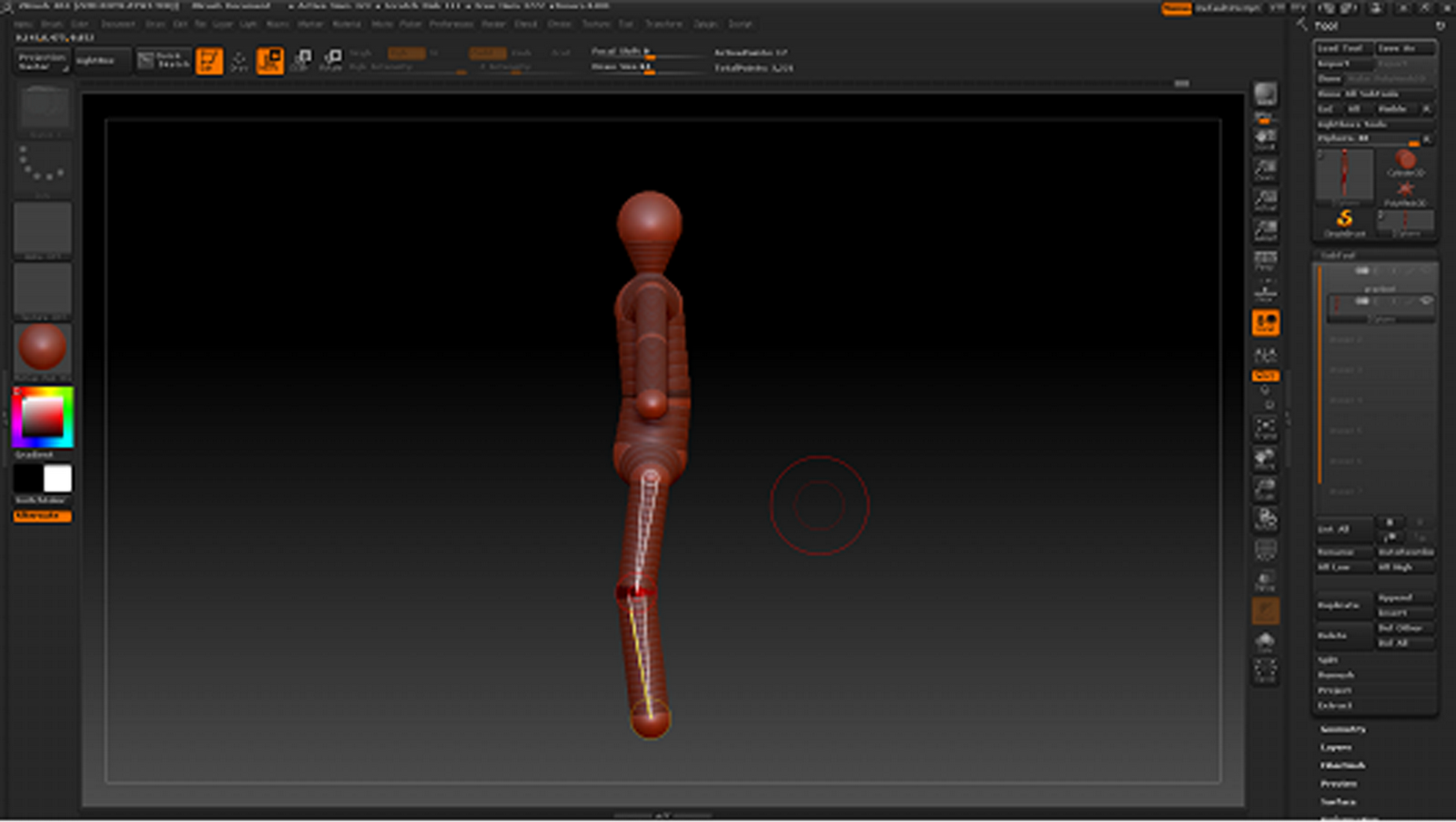Expand the Extract section
This screenshot has height=822, width=1456.
(x=1335, y=705)
